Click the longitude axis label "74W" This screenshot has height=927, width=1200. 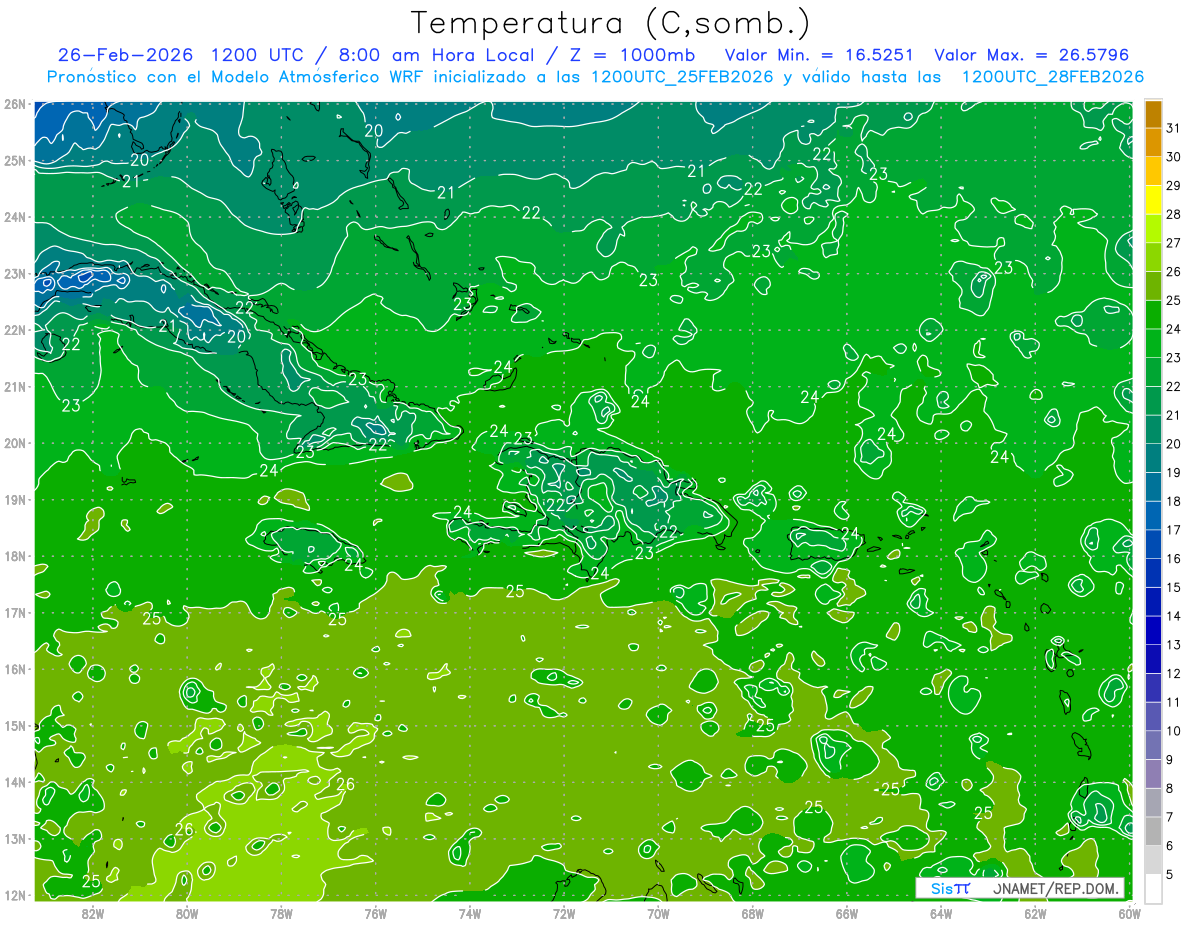click(470, 913)
